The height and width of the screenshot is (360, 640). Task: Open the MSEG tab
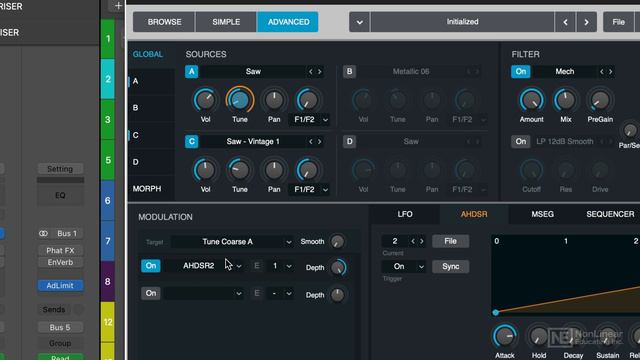(542, 214)
